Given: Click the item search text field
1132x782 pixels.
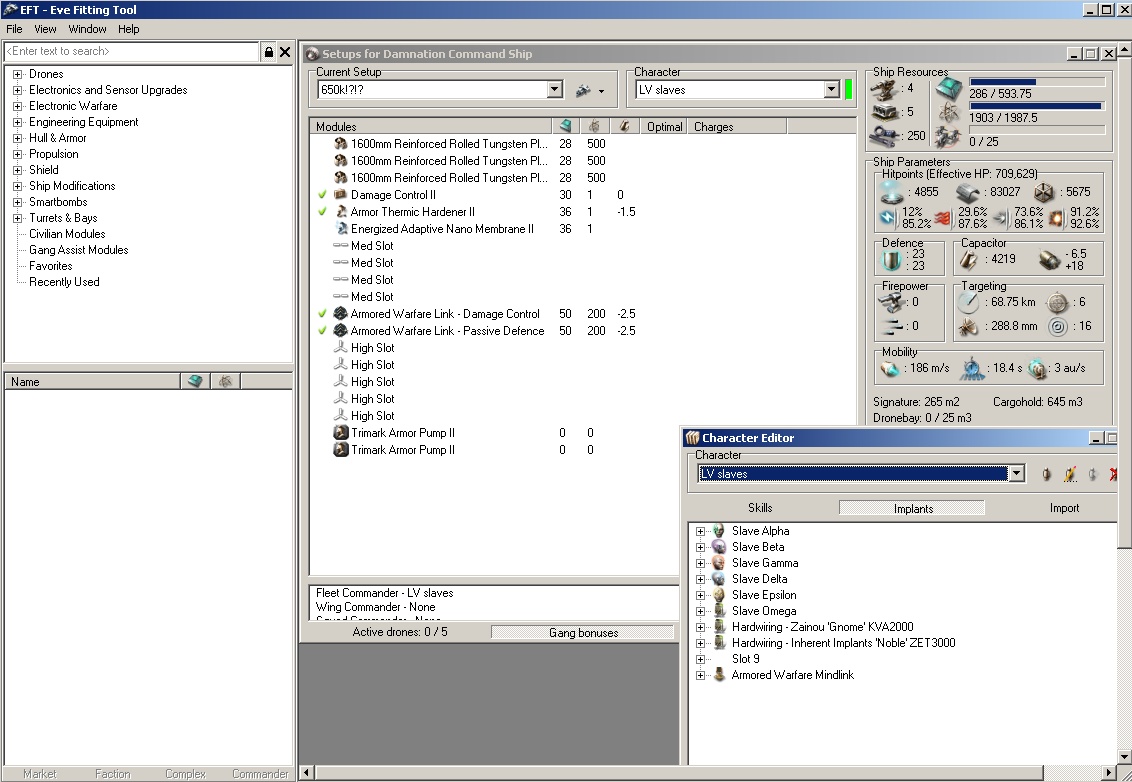Looking at the screenshot, I should 131,51.
